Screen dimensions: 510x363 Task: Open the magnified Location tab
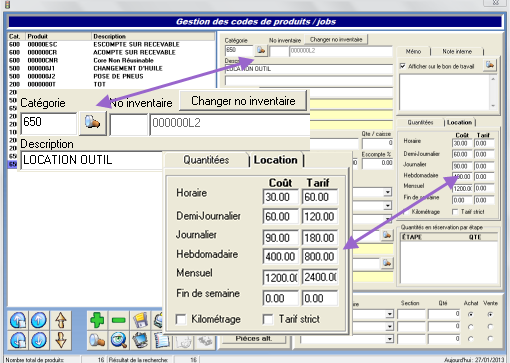pos(276,160)
